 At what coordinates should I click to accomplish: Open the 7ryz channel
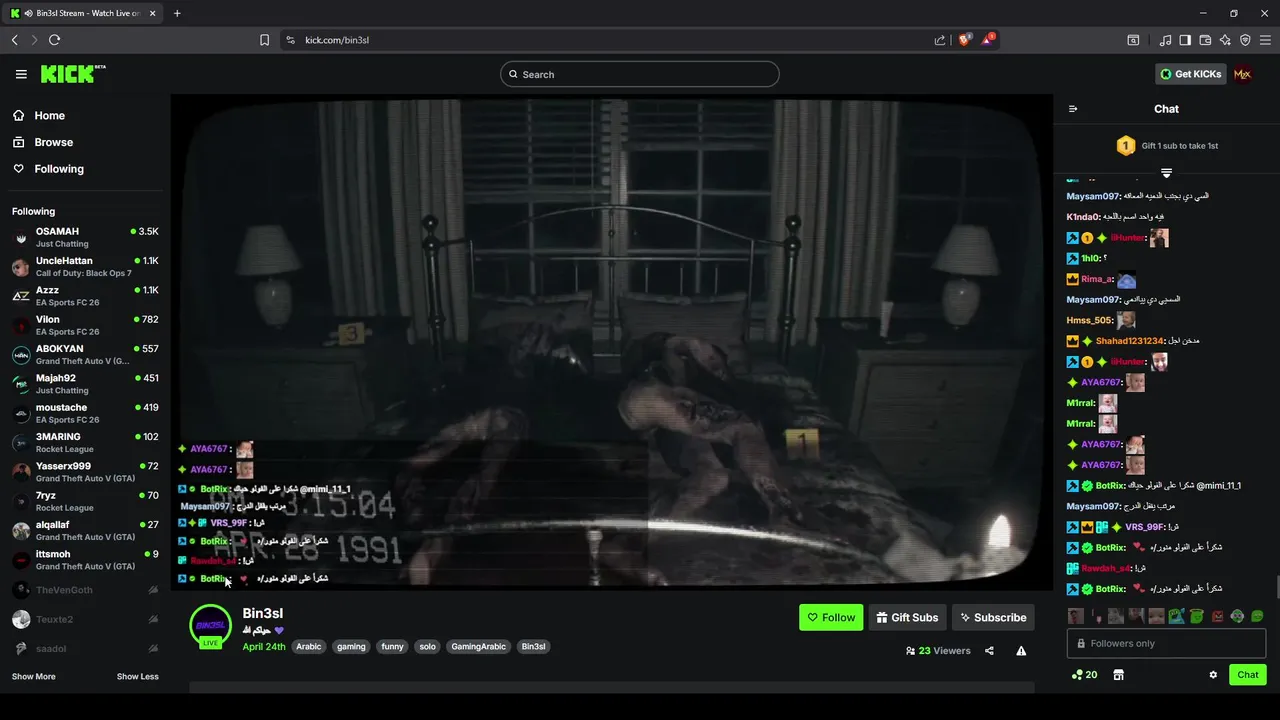pos(85,501)
